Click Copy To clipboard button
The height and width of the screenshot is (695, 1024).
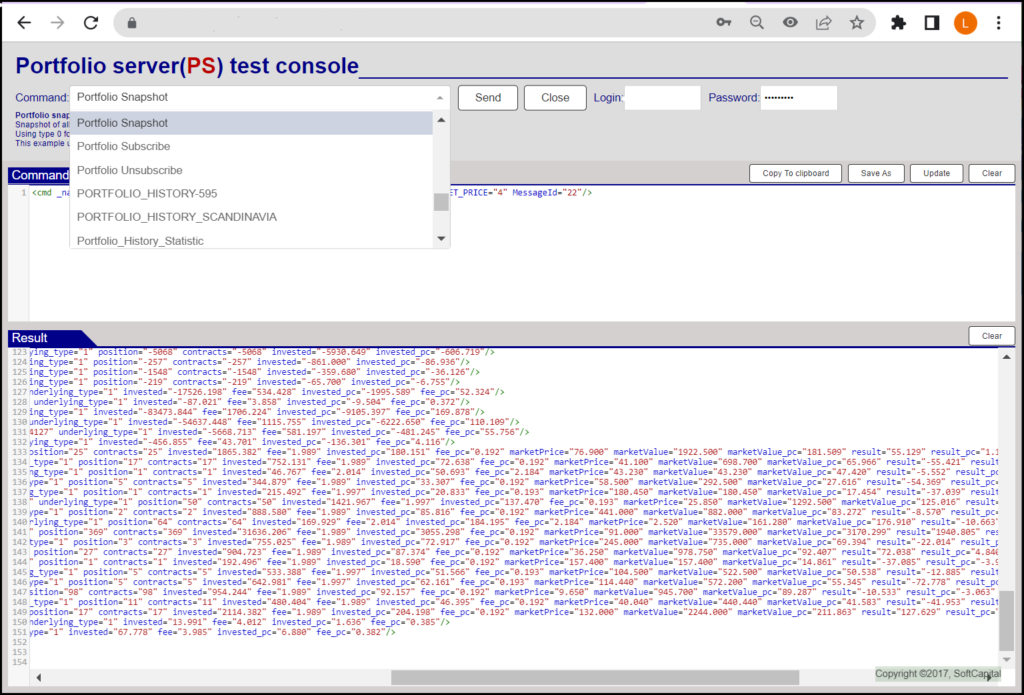[795, 173]
